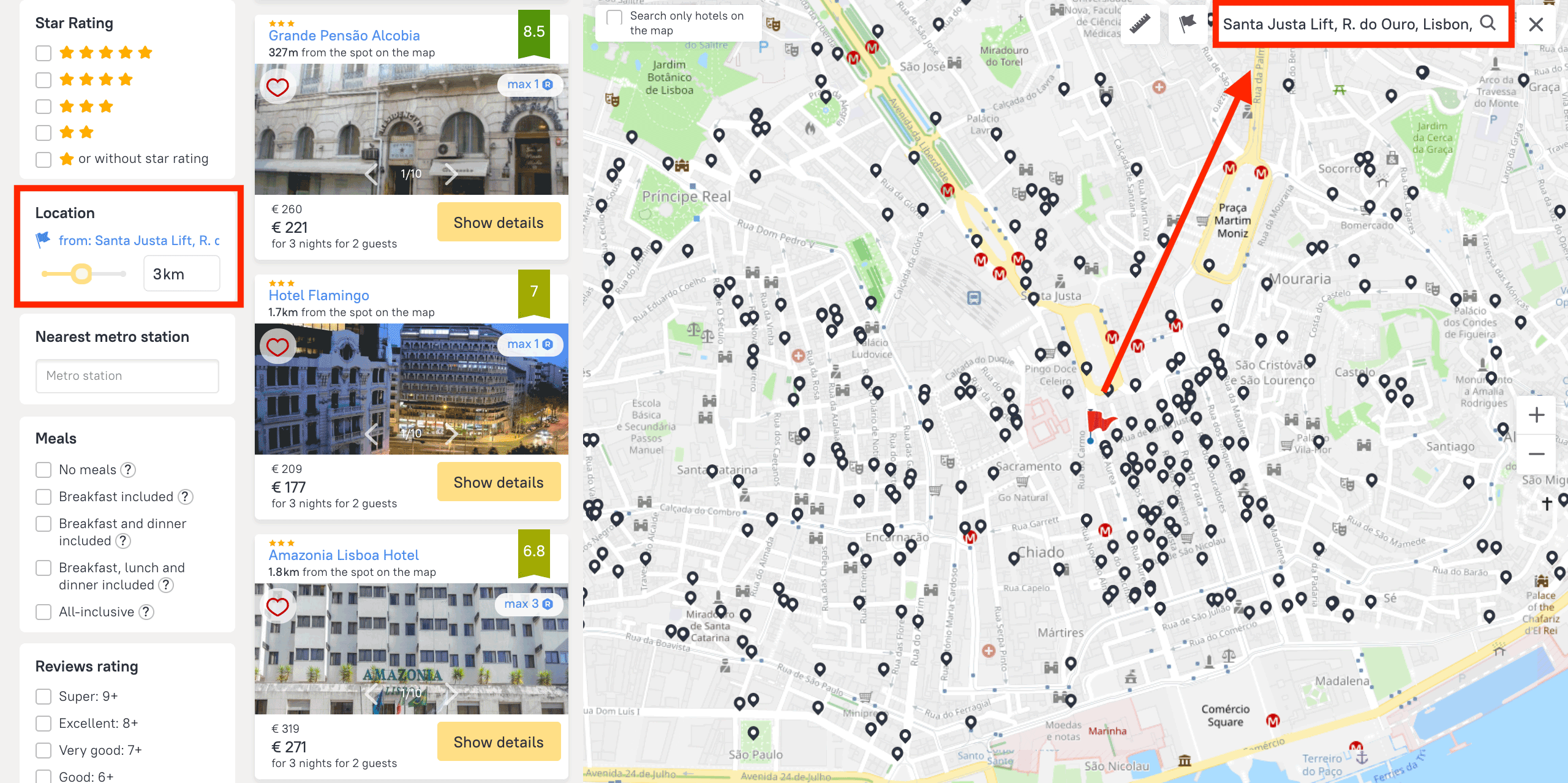Tick the All-inclusive meals checkbox

[x=43, y=612]
